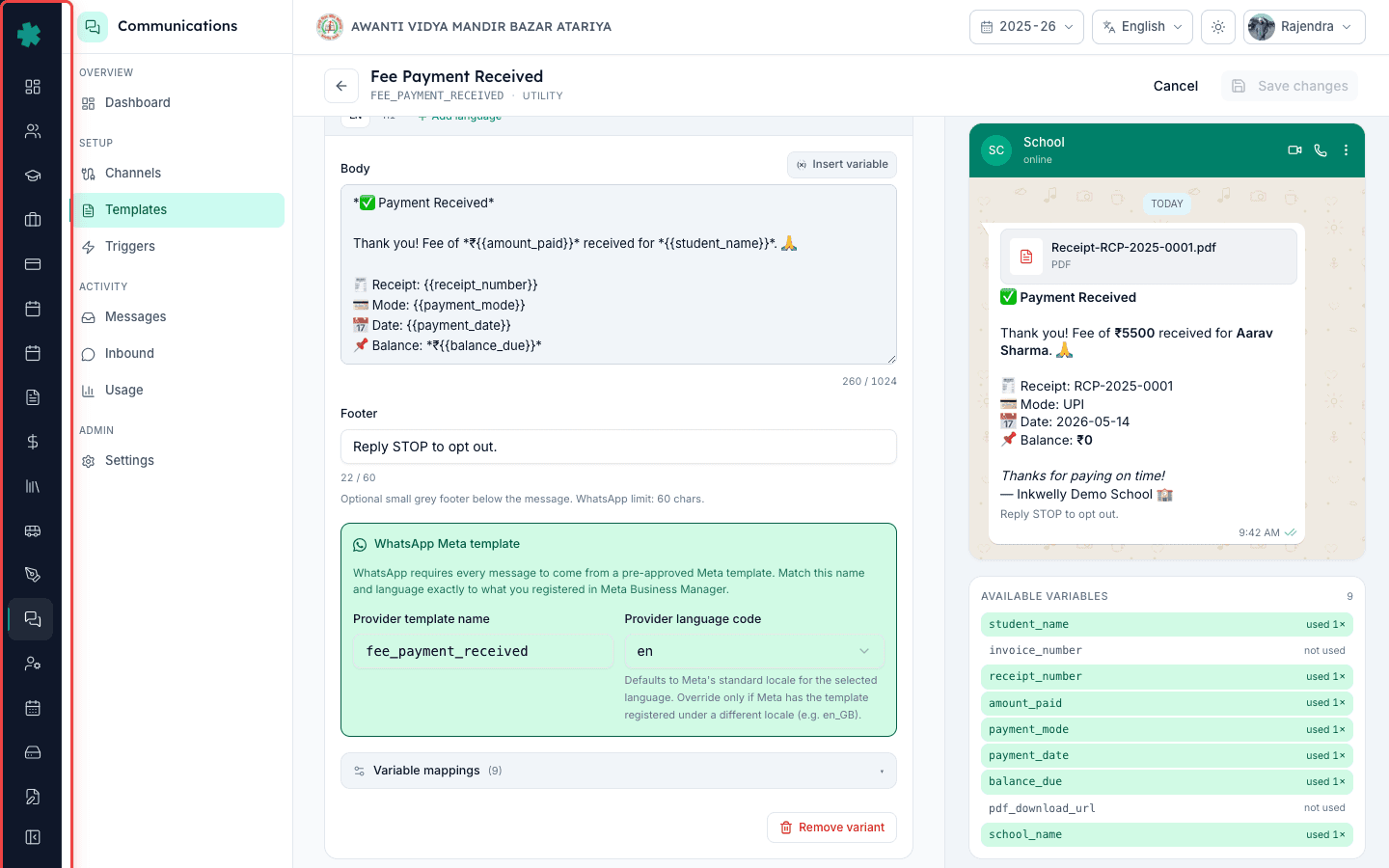Click the Communications header icon
The height and width of the screenshot is (868, 1389).
93,26
